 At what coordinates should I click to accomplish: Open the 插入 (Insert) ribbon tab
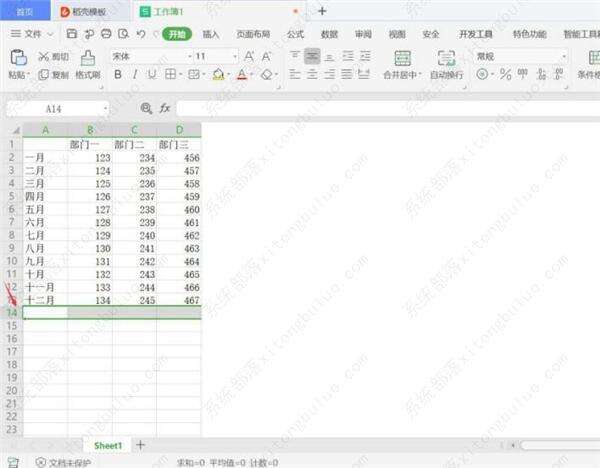tap(210, 34)
